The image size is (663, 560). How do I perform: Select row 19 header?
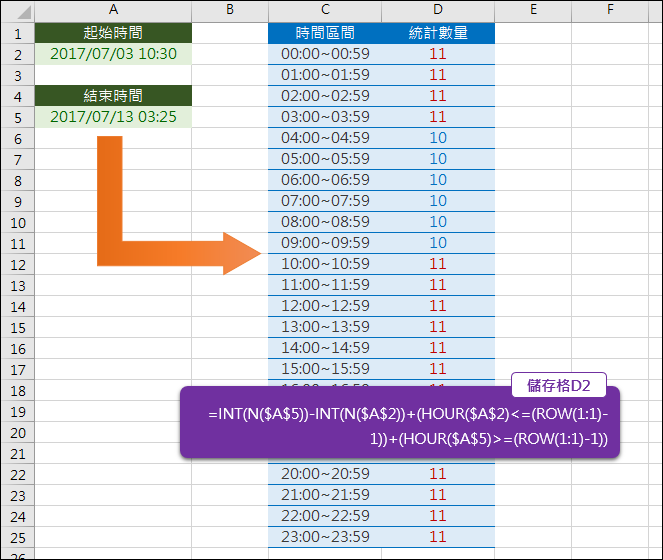click(x=18, y=411)
